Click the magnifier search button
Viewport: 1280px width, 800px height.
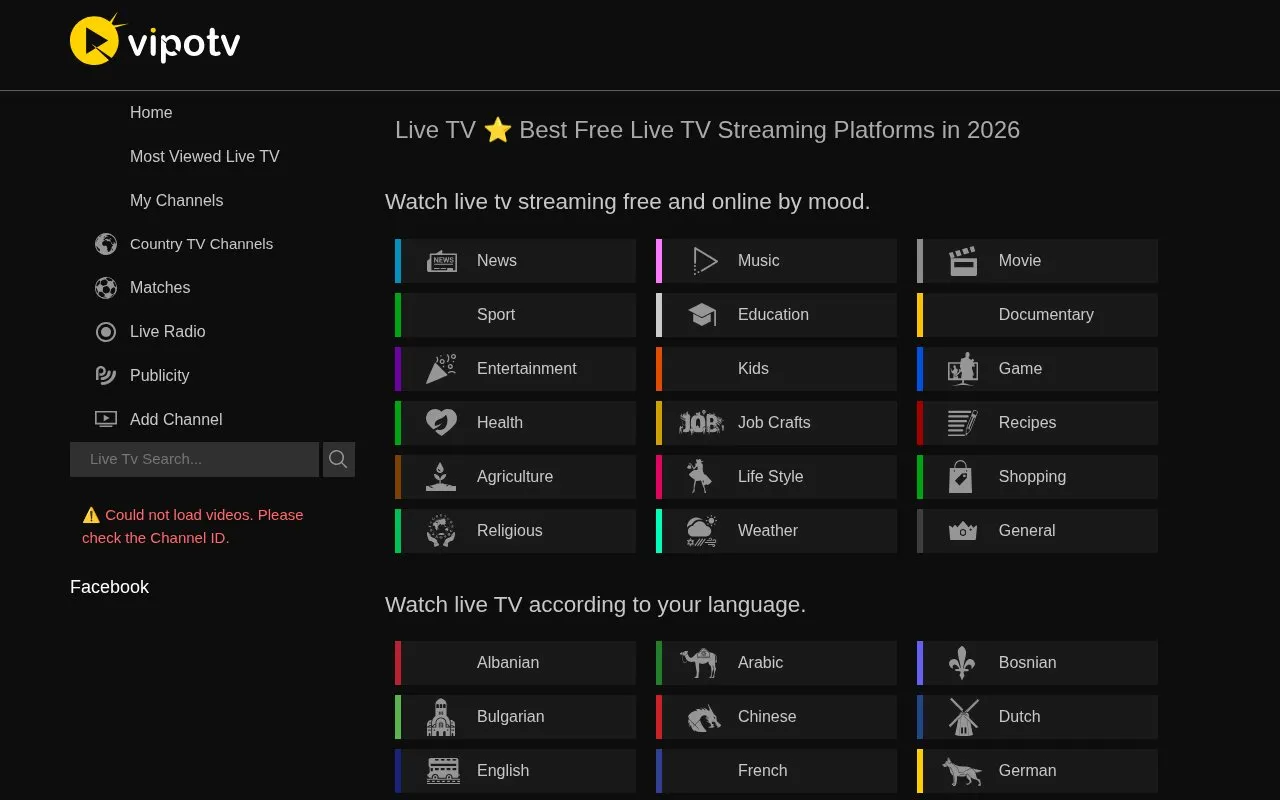pos(339,459)
